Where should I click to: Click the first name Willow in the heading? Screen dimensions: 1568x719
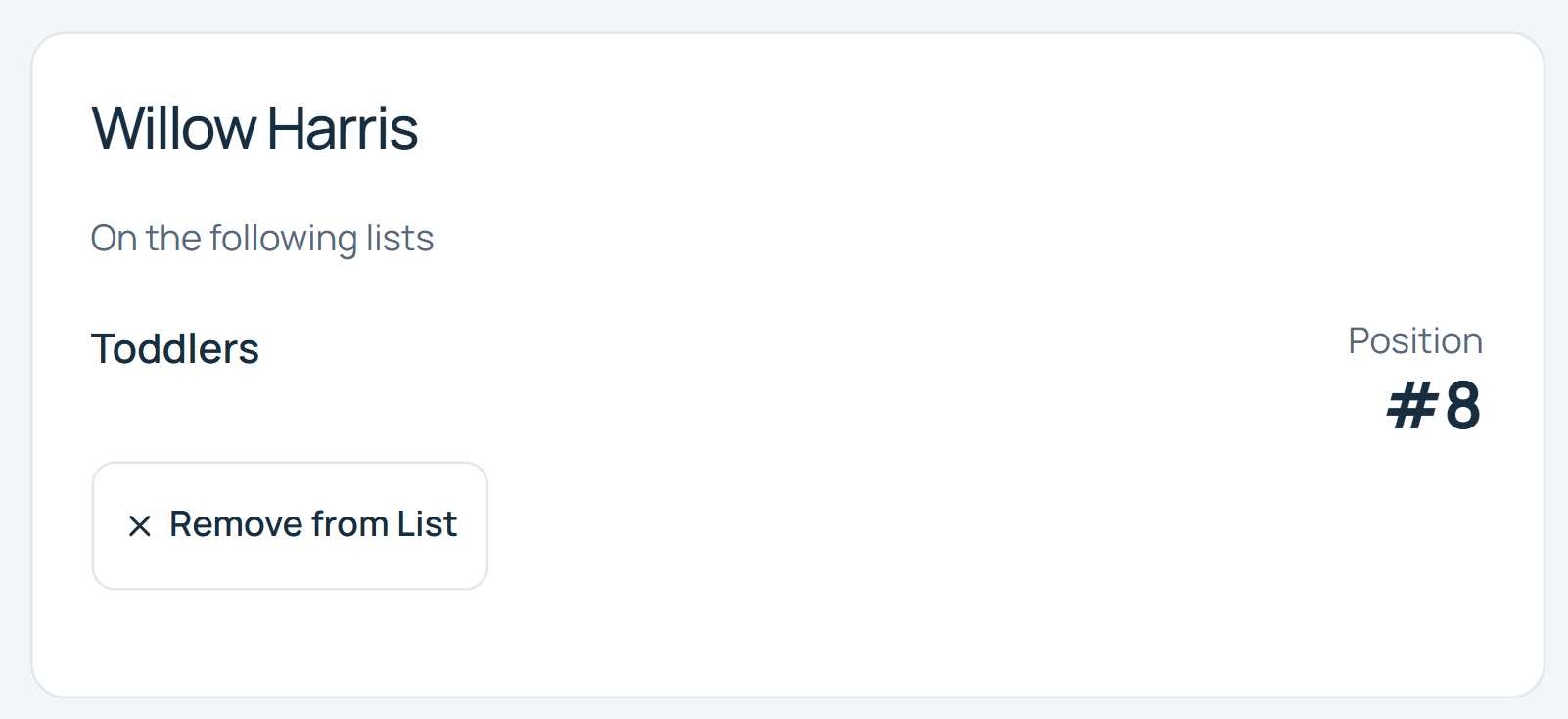[173, 128]
